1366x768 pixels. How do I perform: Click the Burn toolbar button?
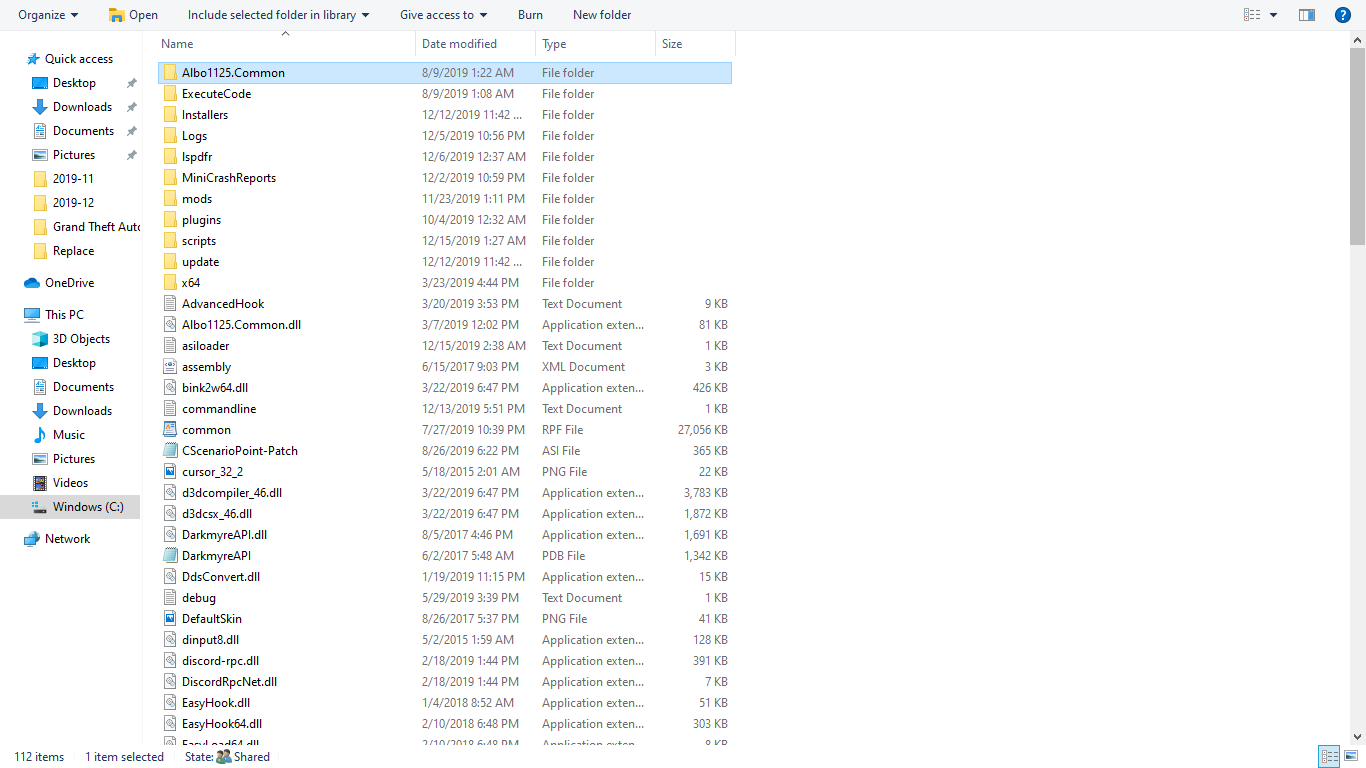coord(531,15)
